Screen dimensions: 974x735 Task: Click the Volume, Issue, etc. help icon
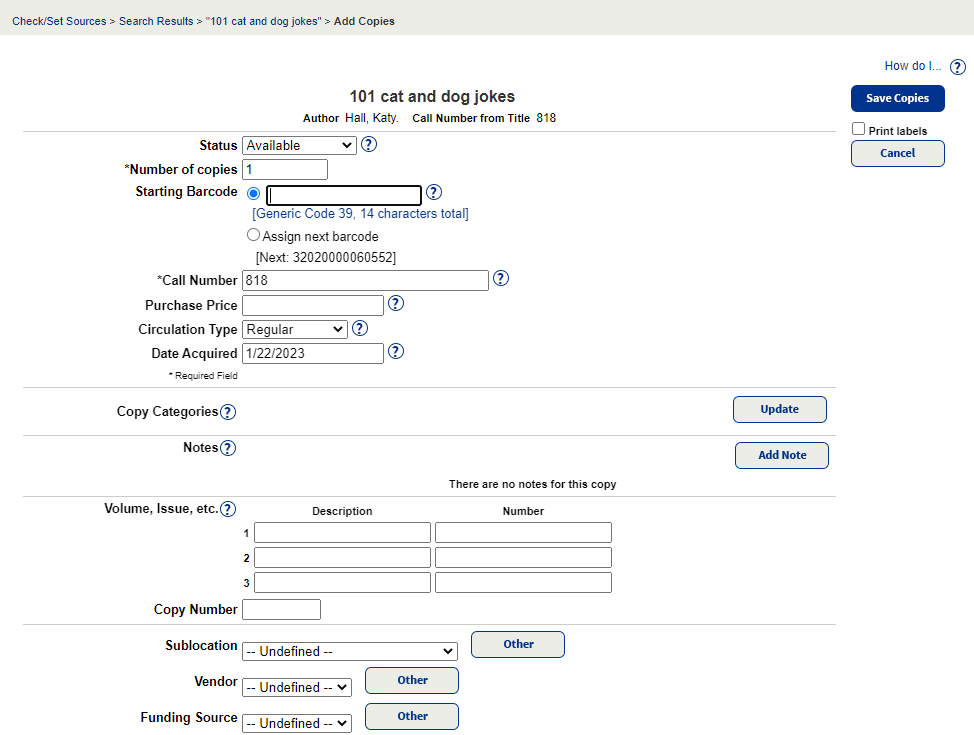[228, 509]
